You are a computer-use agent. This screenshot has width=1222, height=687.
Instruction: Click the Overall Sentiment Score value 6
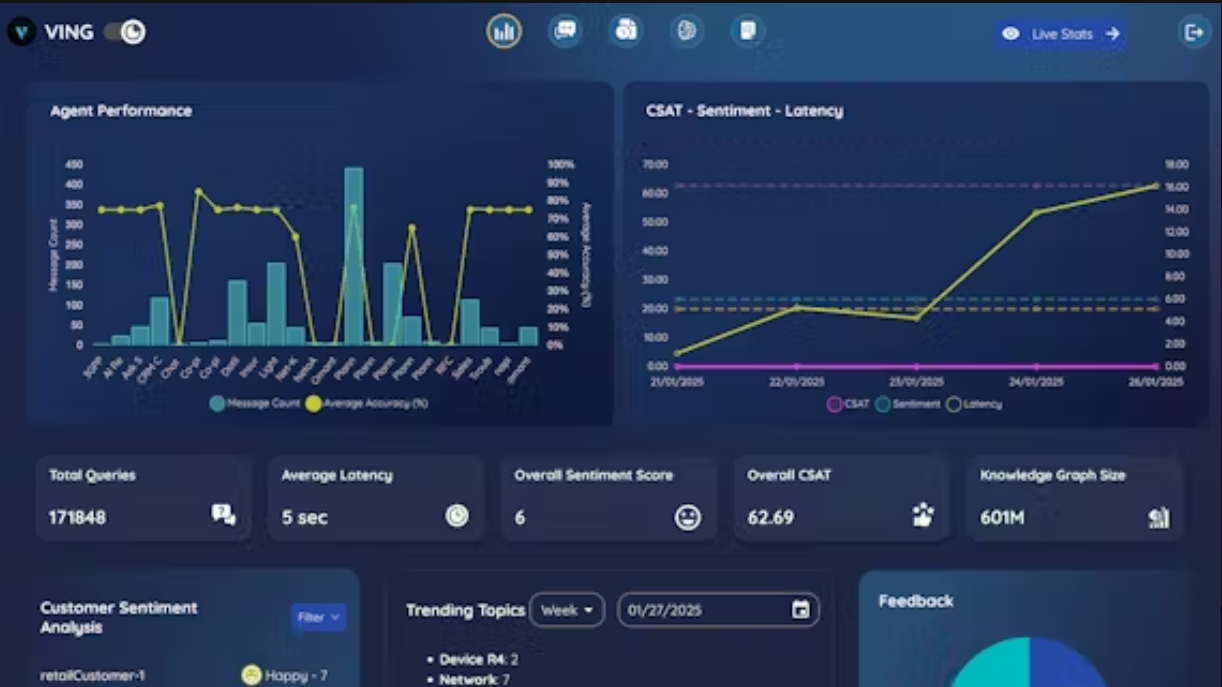click(x=520, y=518)
